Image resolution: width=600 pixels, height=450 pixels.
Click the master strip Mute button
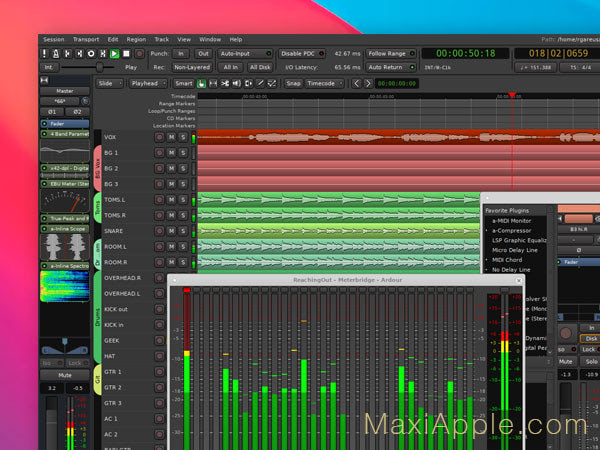pyautogui.click(x=65, y=375)
